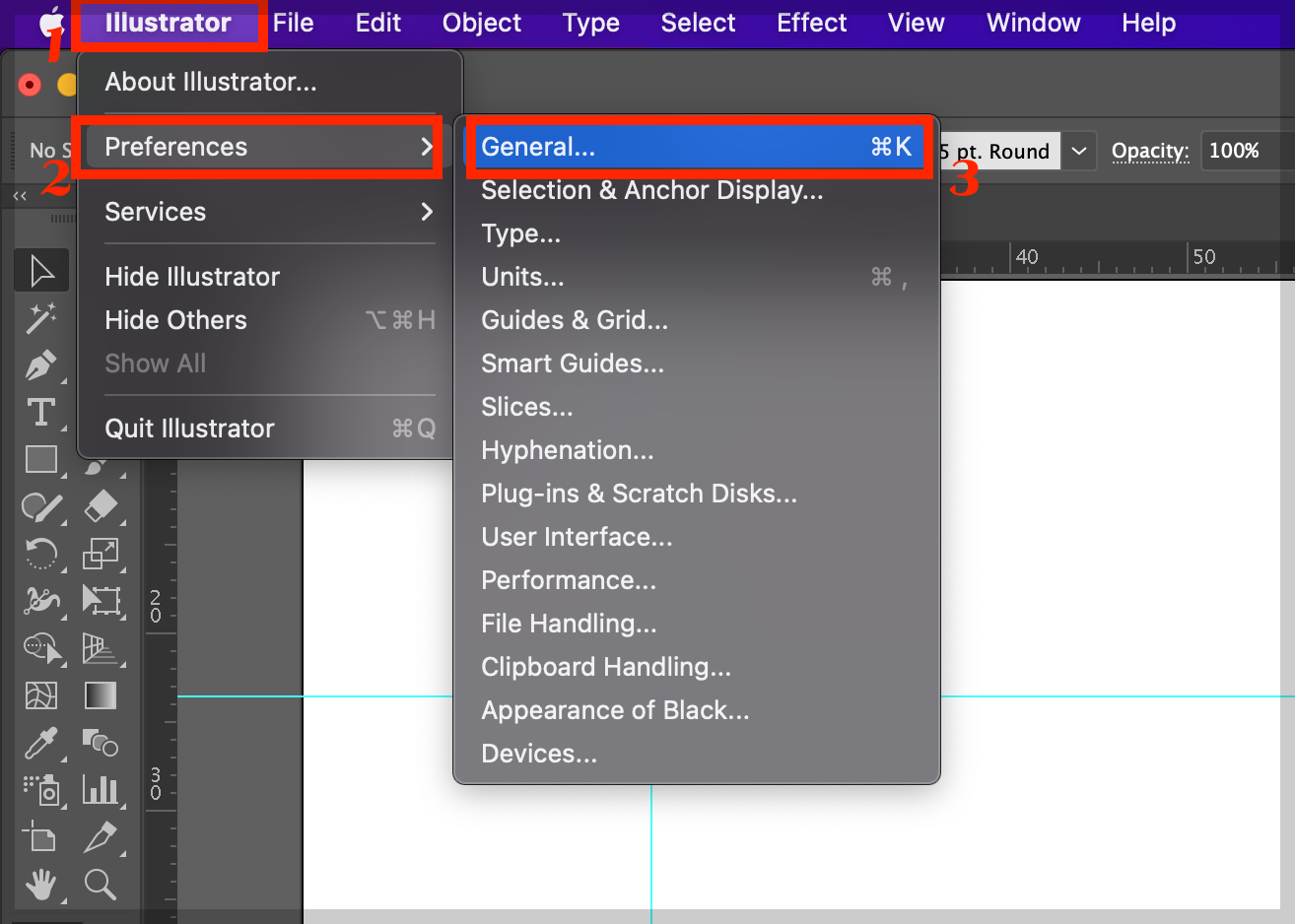The image size is (1295, 924).
Task: Open Hyphenation... preferences
Action: (x=698, y=450)
